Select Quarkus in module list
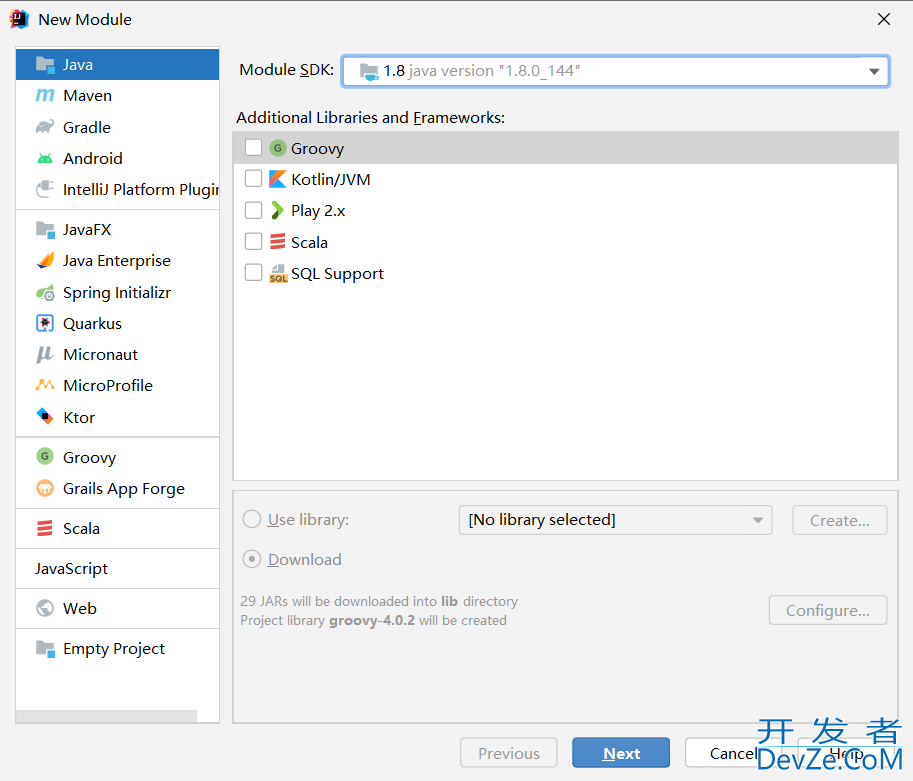The image size is (913, 781). point(118,323)
